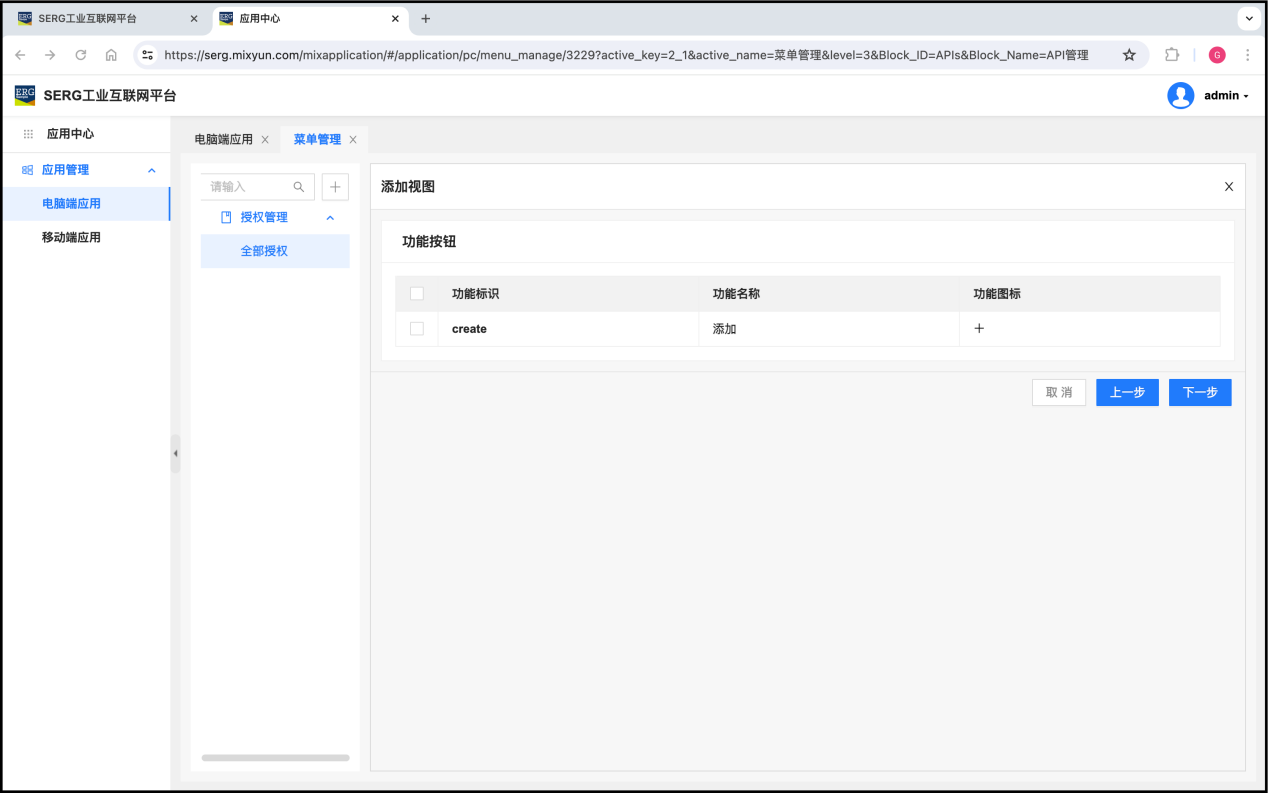Click the admin user avatar icon
The image size is (1268, 793).
(1180, 96)
